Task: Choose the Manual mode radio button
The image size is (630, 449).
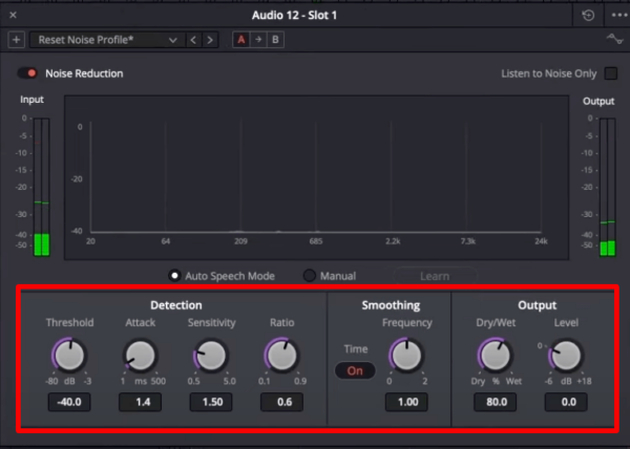Action: pyautogui.click(x=309, y=276)
